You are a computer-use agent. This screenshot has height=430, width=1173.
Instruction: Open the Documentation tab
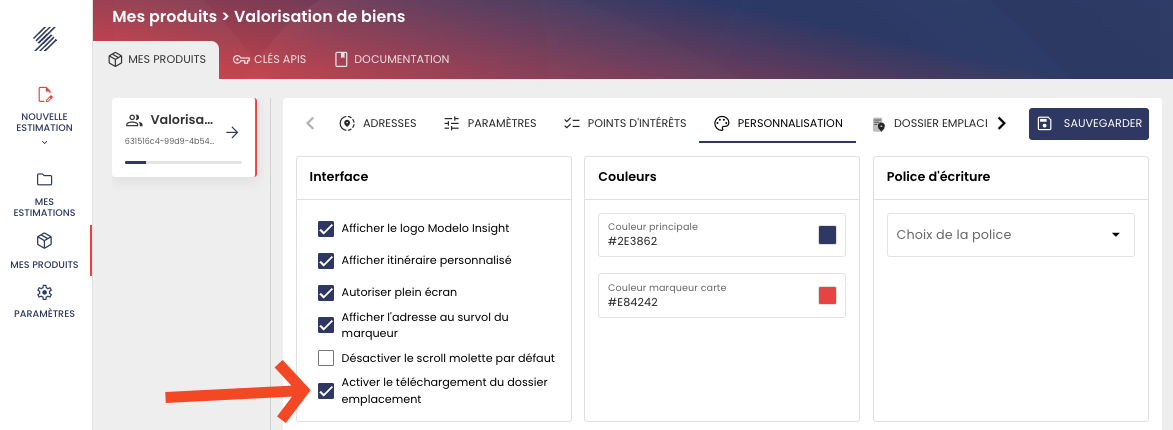391,59
